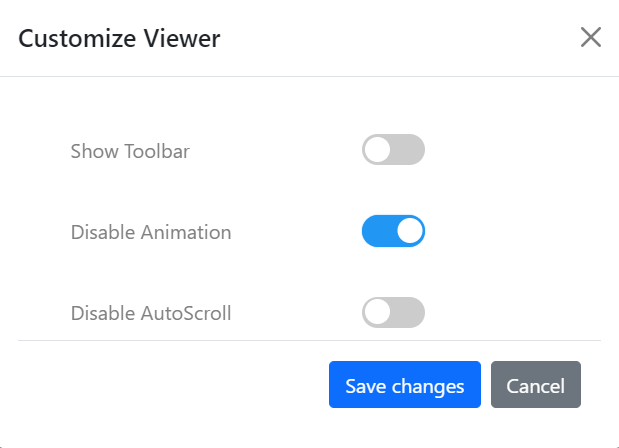
Task: Click the X icon in the dialog header
Action: pos(591,38)
